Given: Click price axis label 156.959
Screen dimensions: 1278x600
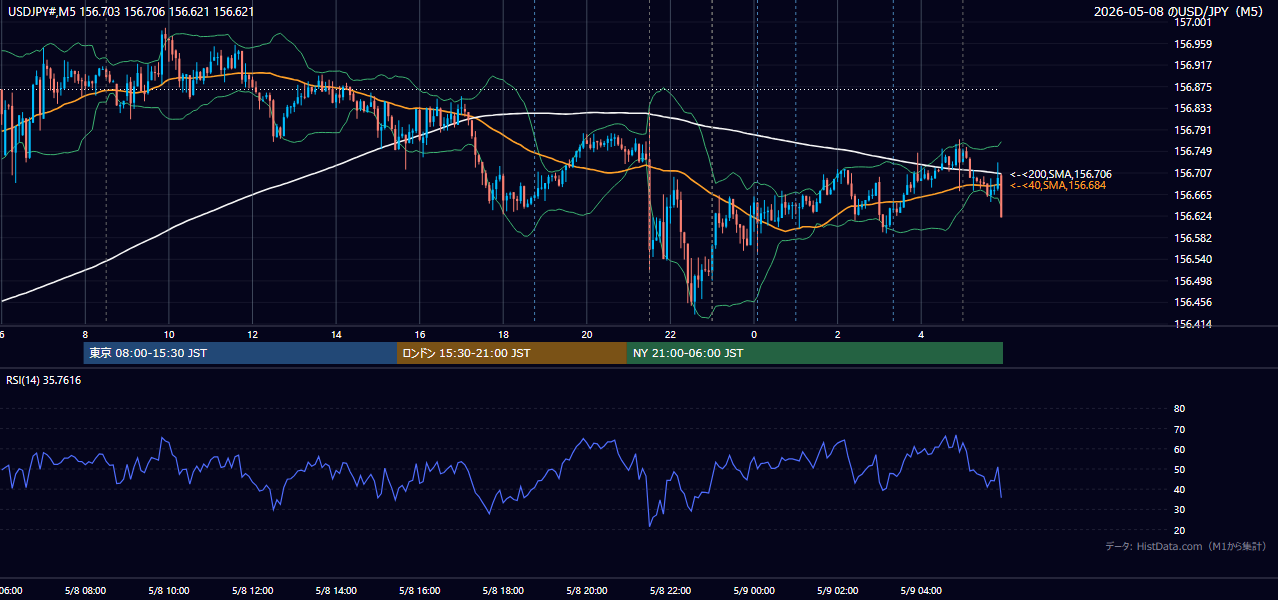Looking at the screenshot, I should (x=1194, y=44).
